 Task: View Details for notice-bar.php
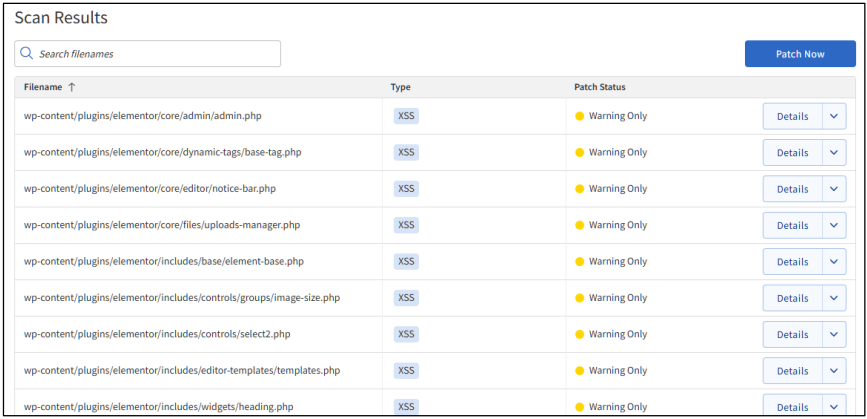[792, 189]
